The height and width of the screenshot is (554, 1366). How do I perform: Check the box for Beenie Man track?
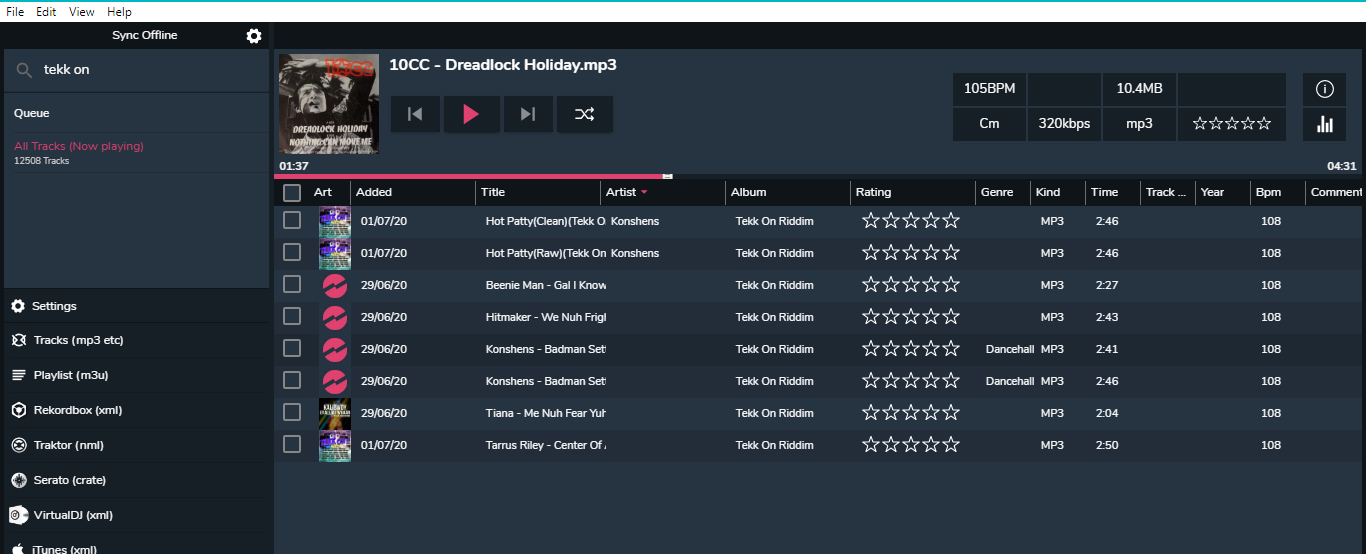click(x=292, y=284)
